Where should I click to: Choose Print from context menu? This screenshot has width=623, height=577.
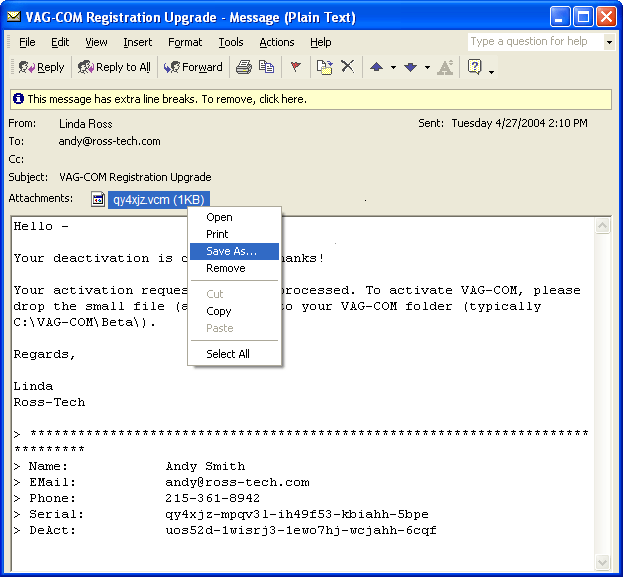click(x=234, y=234)
